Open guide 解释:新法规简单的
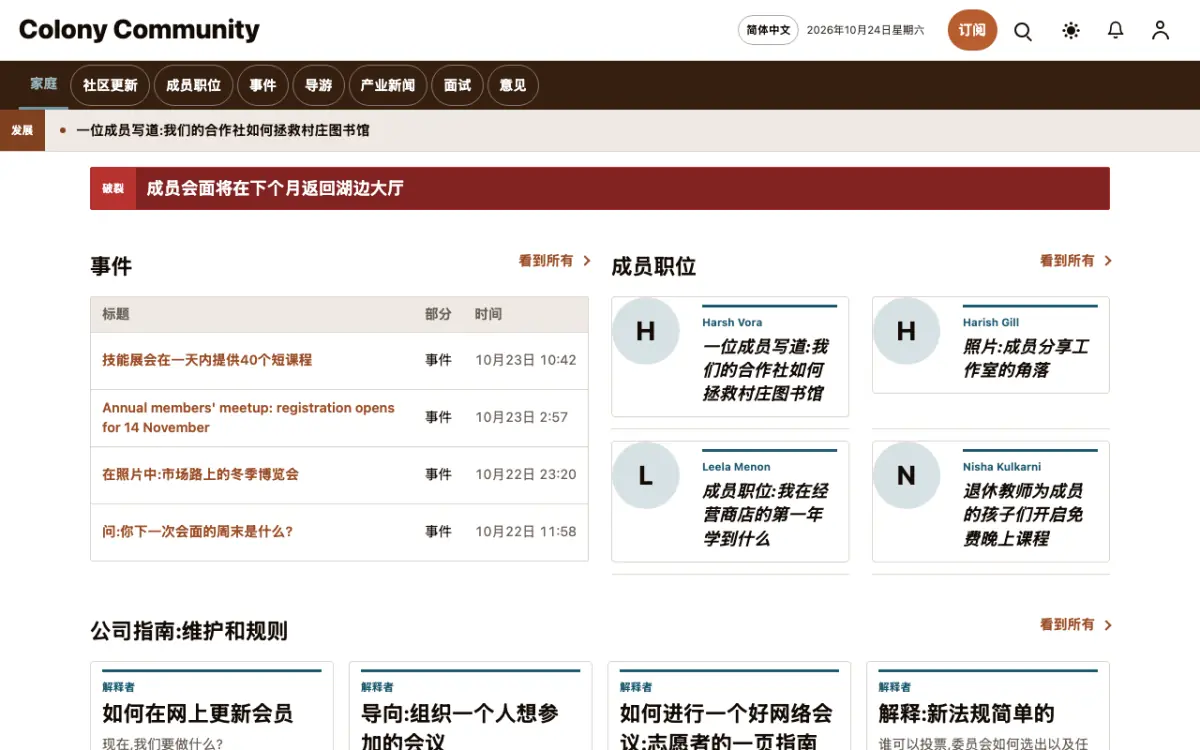Screen dimensions: 1200x750 (x=967, y=714)
